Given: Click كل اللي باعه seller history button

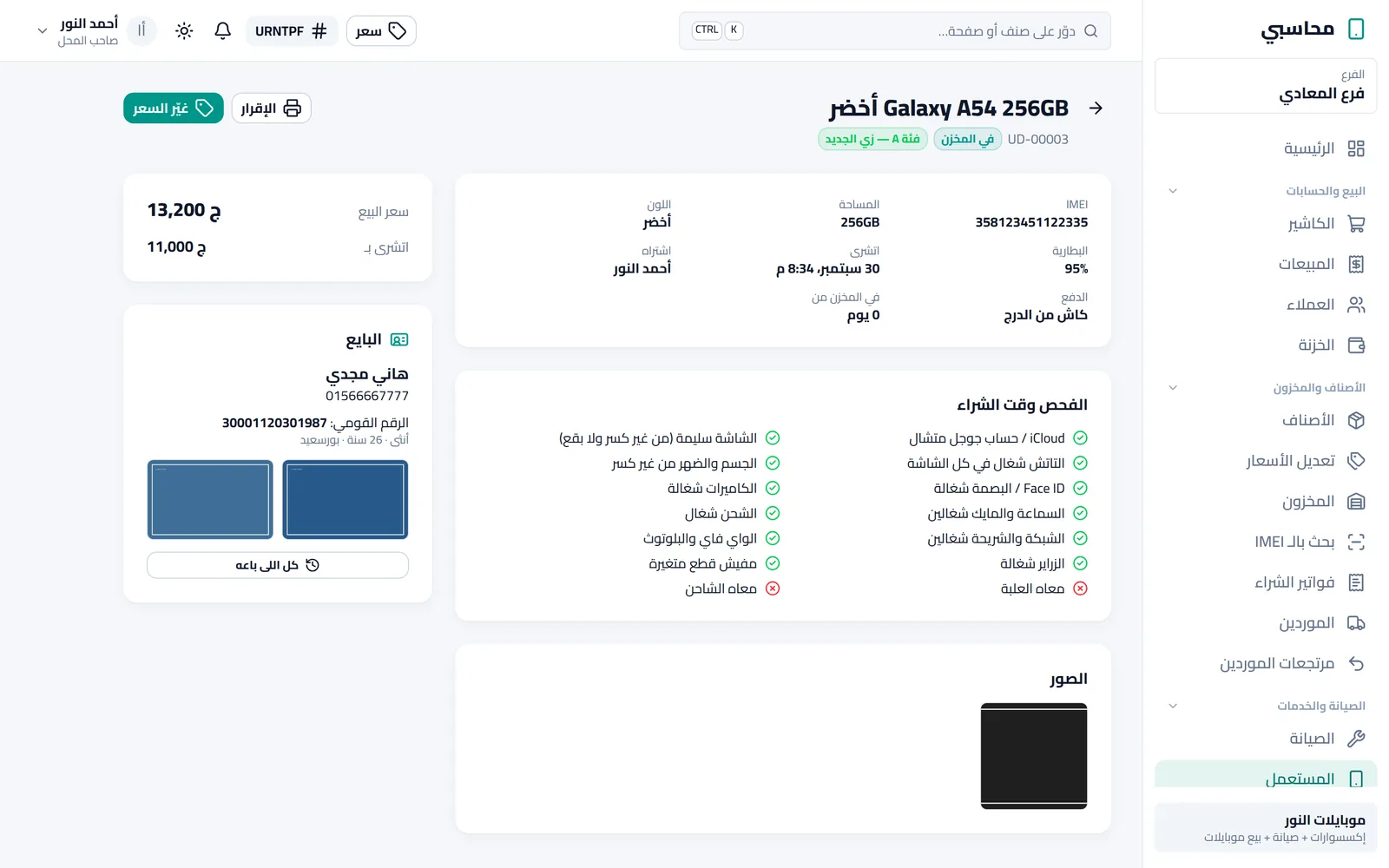Looking at the screenshot, I should tap(278, 565).
